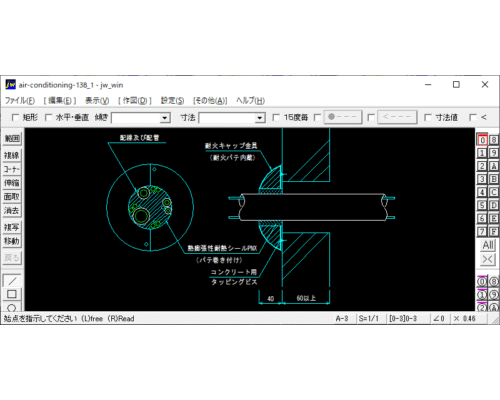Open the 編集(E) menu

[x=60, y=100]
